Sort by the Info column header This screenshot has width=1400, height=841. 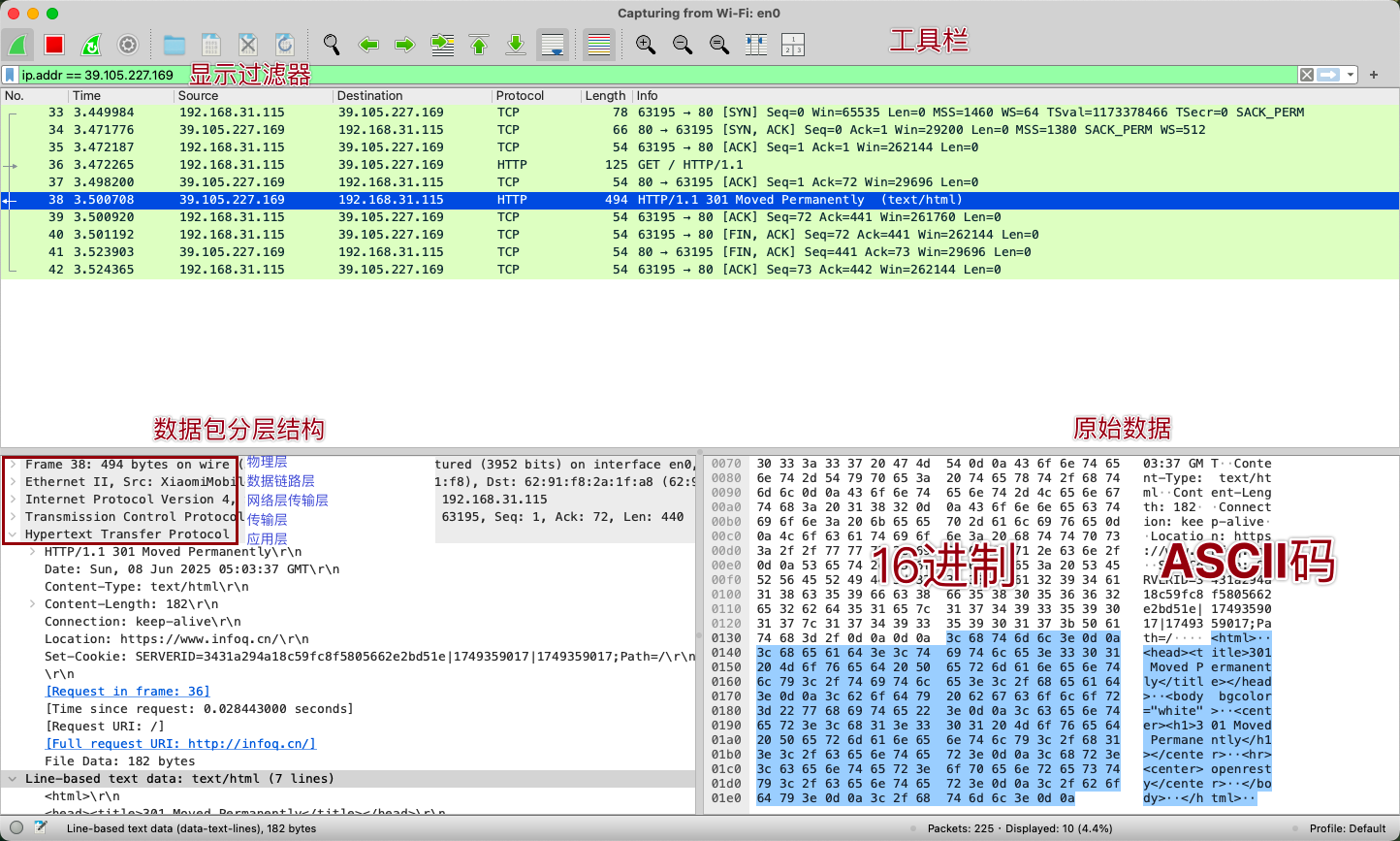click(x=1015, y=96)
